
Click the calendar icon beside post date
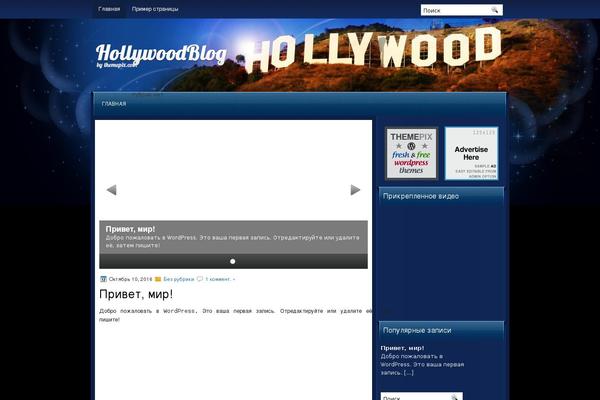(103, 279)
